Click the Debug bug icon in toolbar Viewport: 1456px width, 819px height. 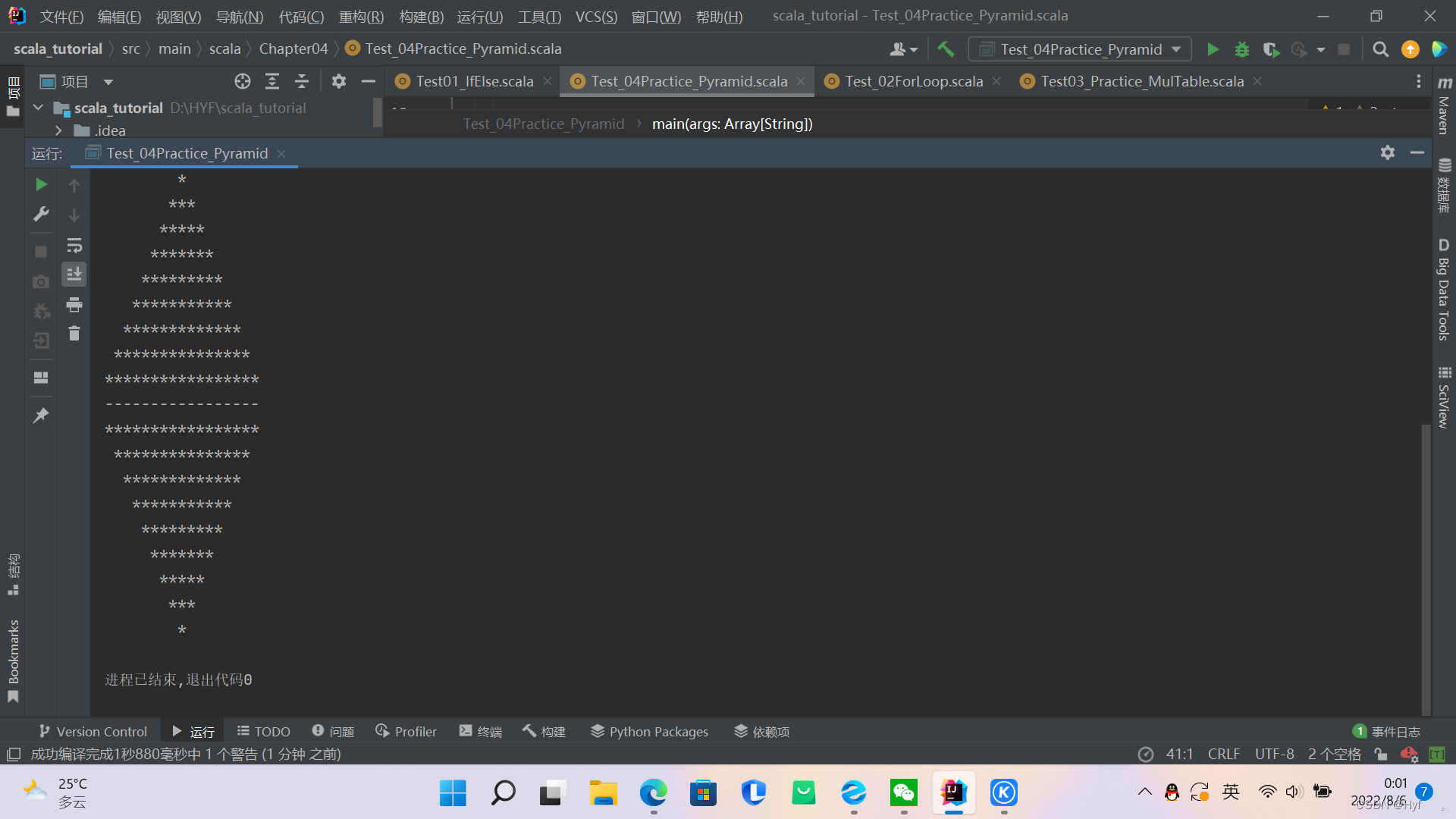pos(1241,49)
